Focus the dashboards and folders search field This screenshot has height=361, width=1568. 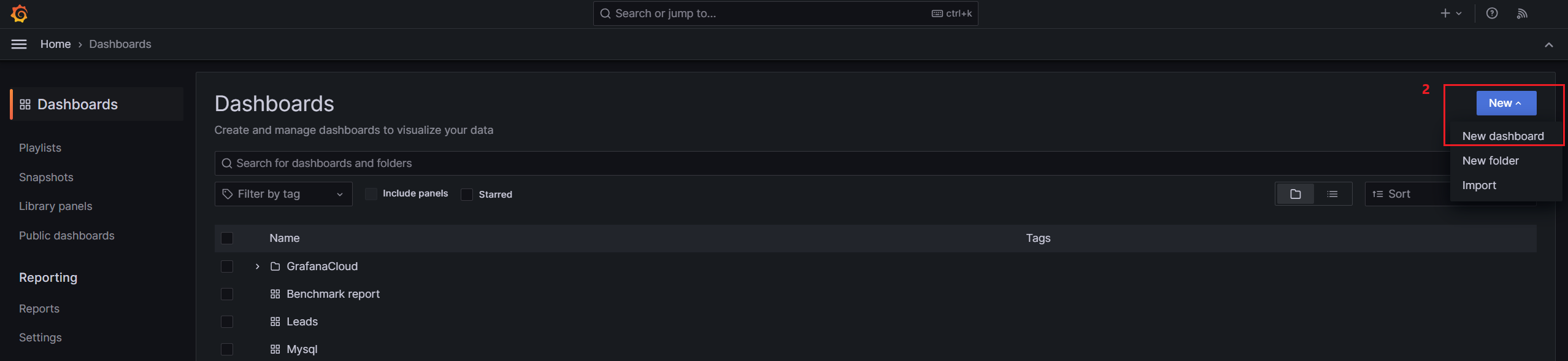(x=831, y=163)
